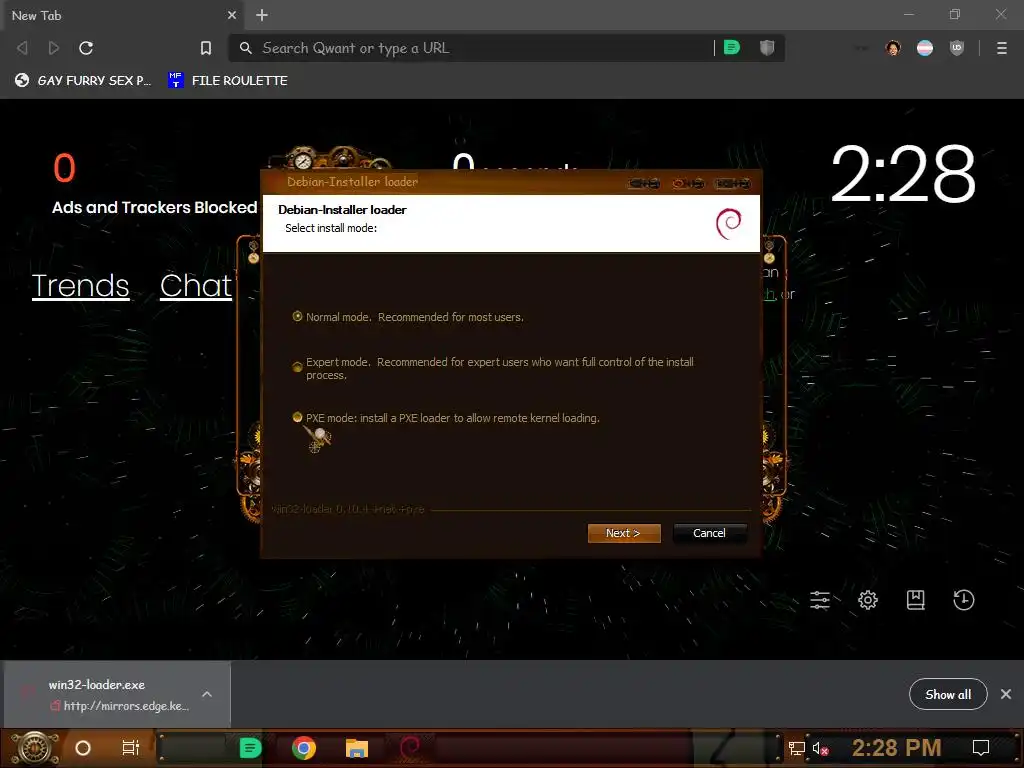Launch Google Chrome from taskbar

pos(304,748)
